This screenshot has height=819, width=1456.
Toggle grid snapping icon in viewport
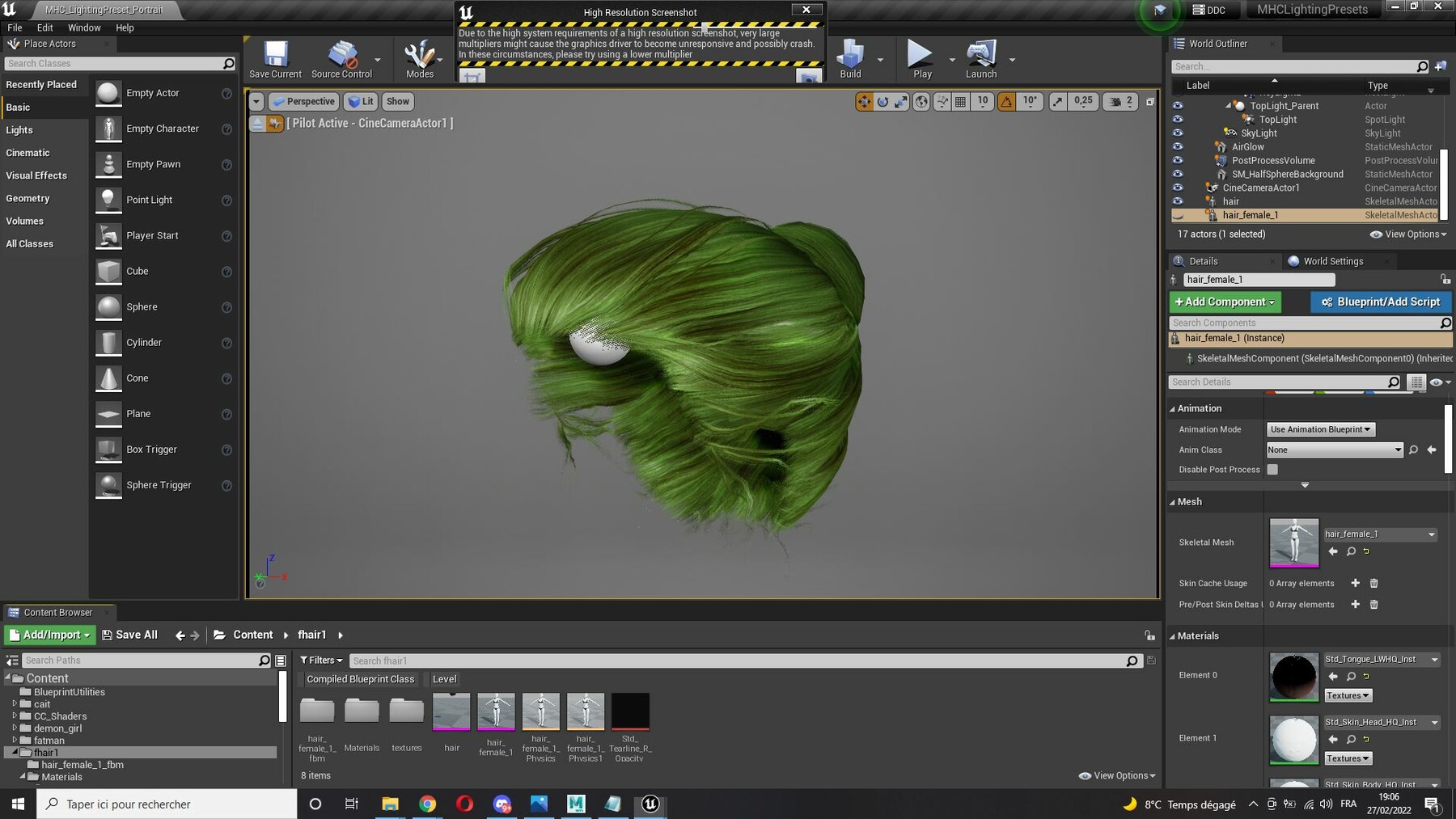pos(960,101)
